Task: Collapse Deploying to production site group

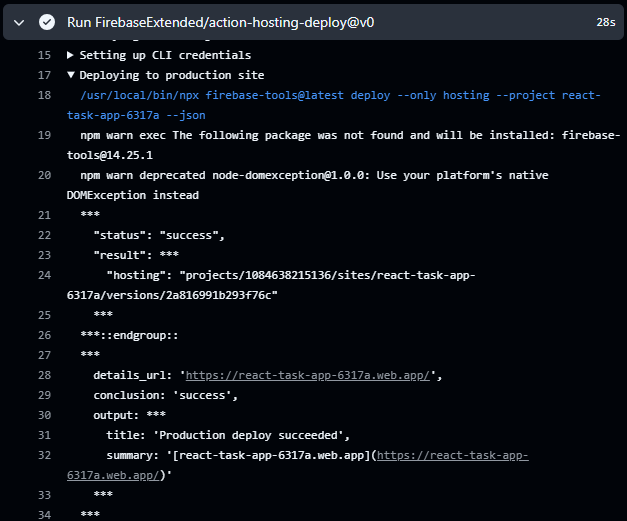Action: [x=71, y=75]
